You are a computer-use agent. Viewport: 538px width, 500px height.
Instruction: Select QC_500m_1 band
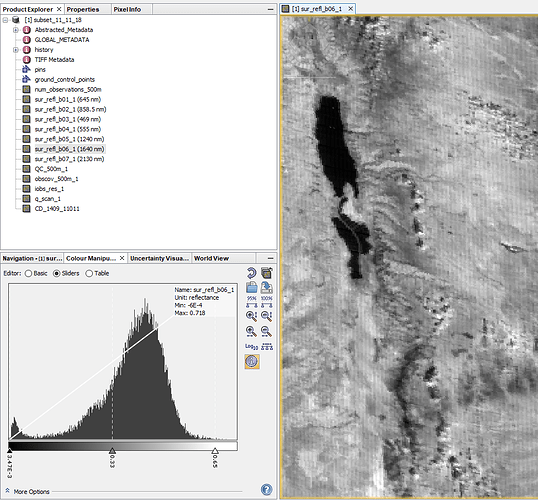[51, 170]
